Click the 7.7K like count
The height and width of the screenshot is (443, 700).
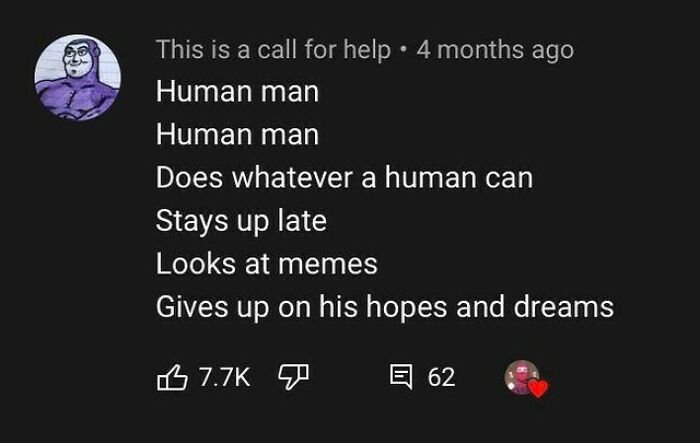225,377
